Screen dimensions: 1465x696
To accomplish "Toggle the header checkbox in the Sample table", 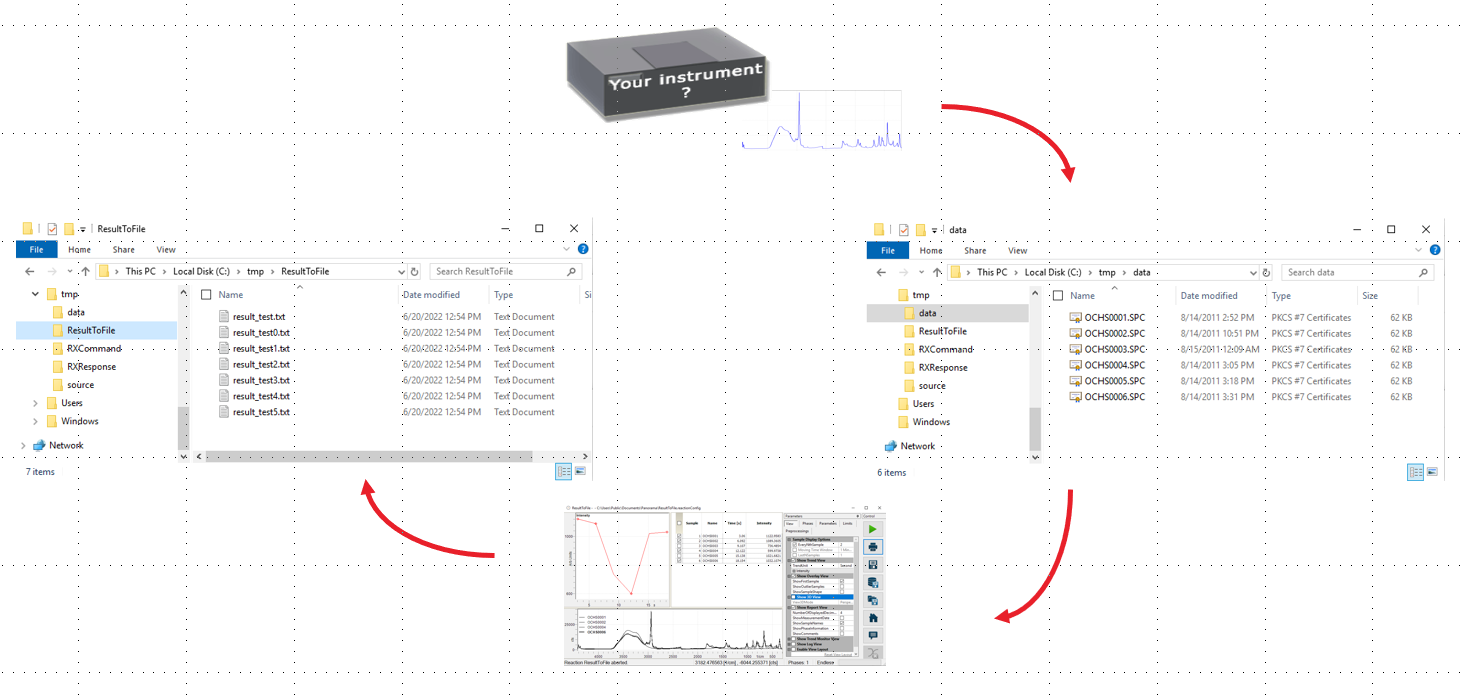I will tap(680, 522).
